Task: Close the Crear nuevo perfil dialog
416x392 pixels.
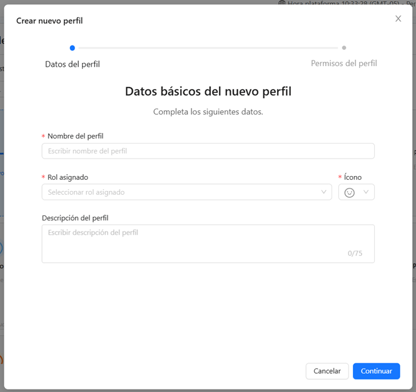Action: (x=398, y=19)
